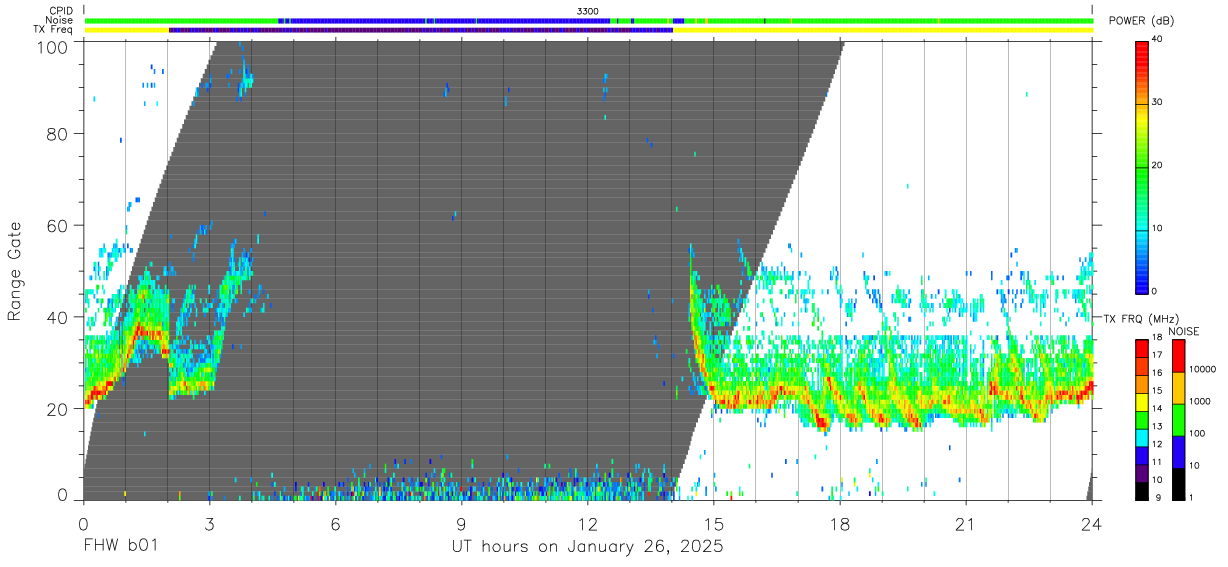Pick the black bottom segment of the NOISE colorbar
This screenshot has width=1228, height=567.
[1179, 484]
